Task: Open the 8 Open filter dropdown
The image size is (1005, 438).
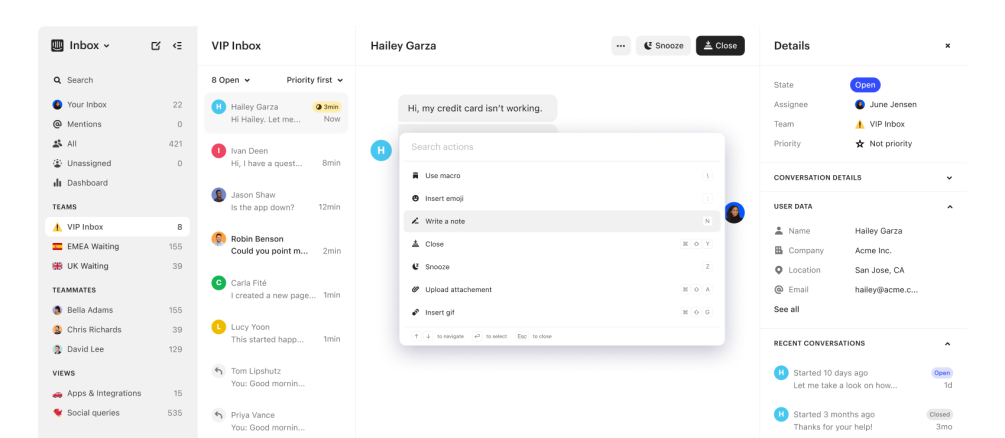Action: click(x=231, y=80)
